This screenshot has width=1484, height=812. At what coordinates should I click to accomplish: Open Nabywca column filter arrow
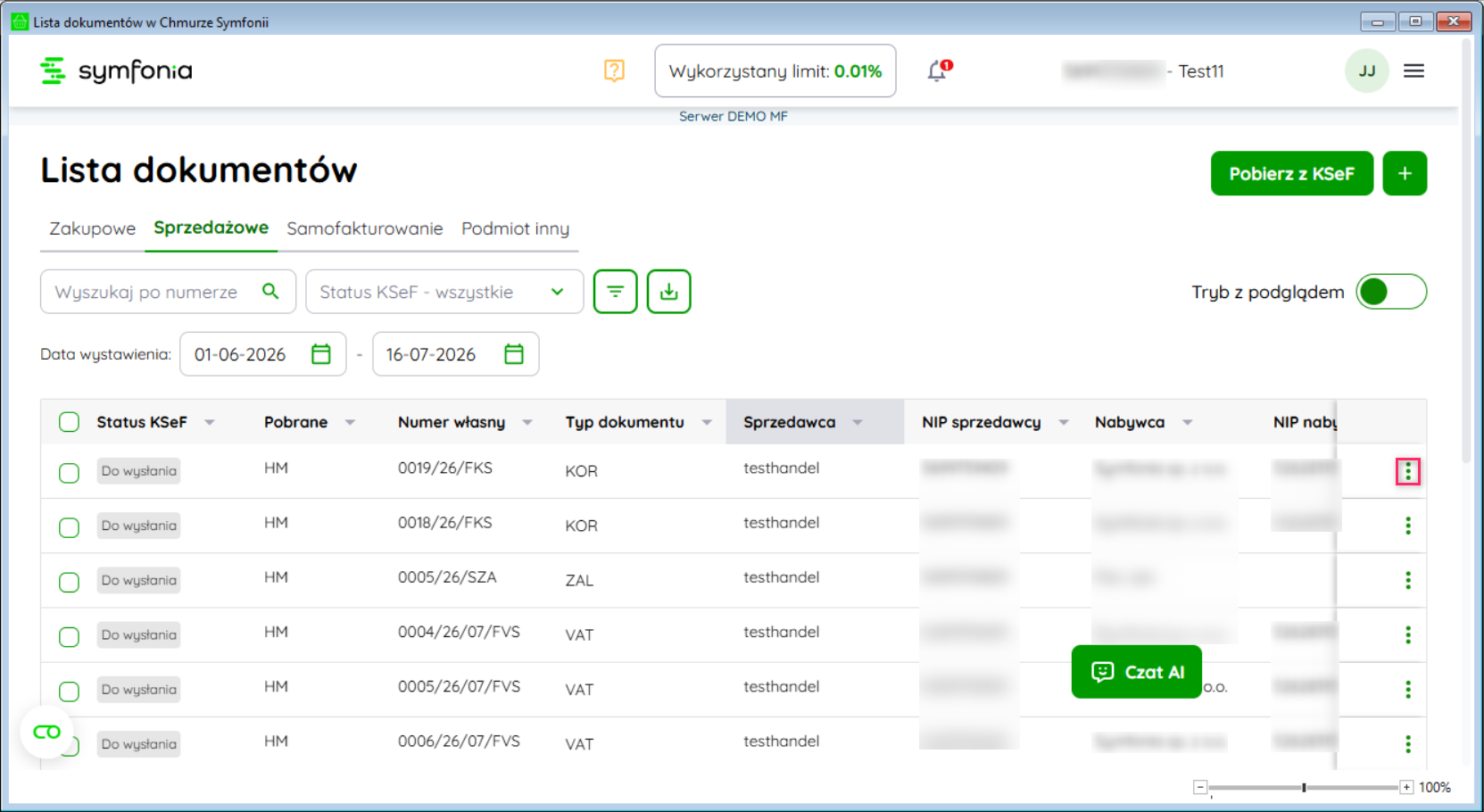(x=1188, y=422)
